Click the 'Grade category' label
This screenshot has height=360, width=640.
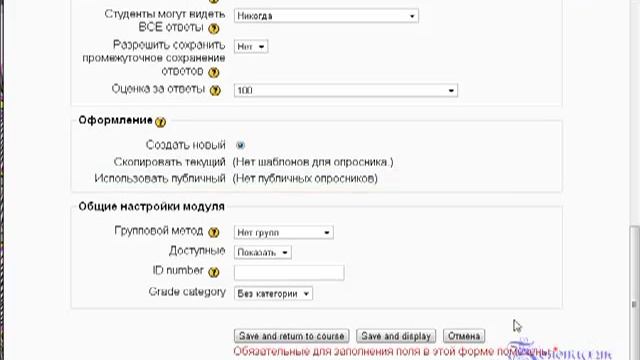[187, 292]
